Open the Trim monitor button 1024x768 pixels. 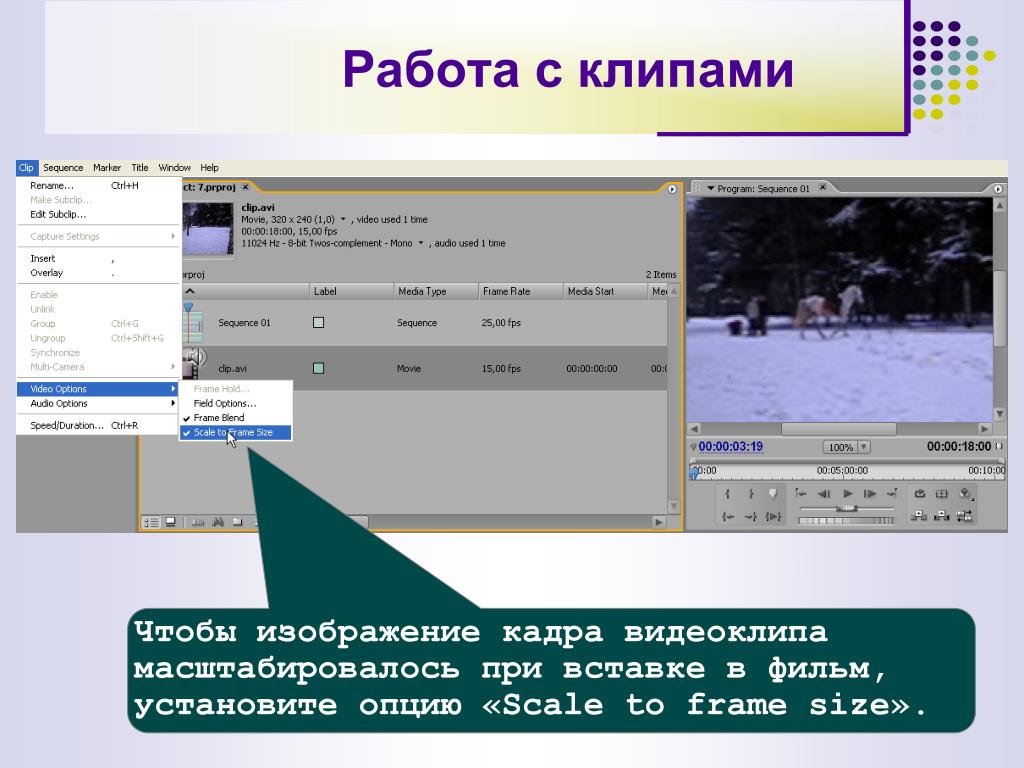(965, 516)
